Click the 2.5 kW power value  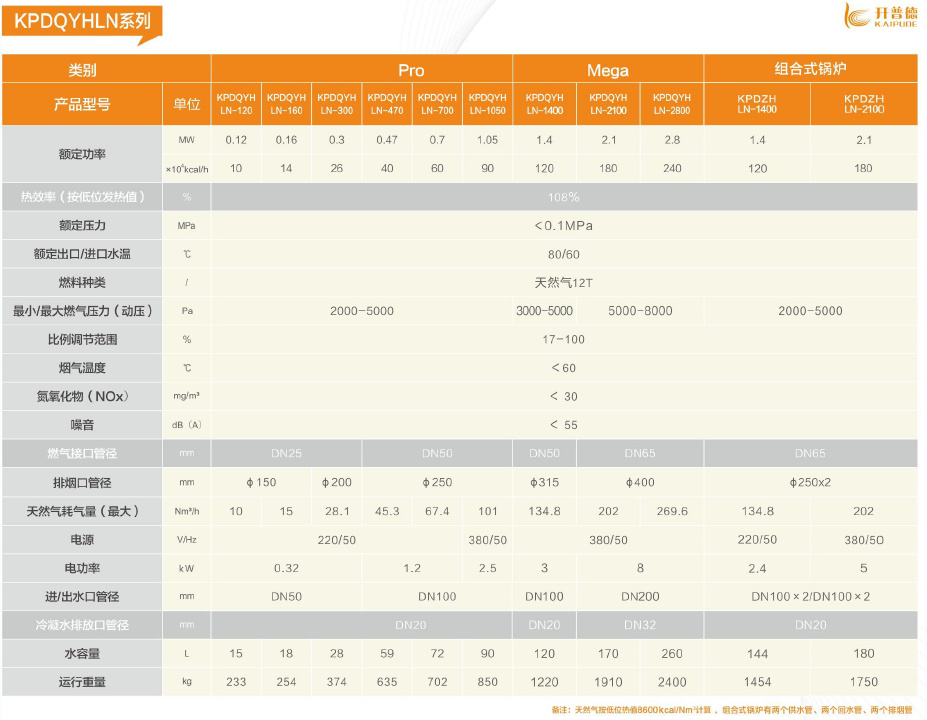(487, 568)
